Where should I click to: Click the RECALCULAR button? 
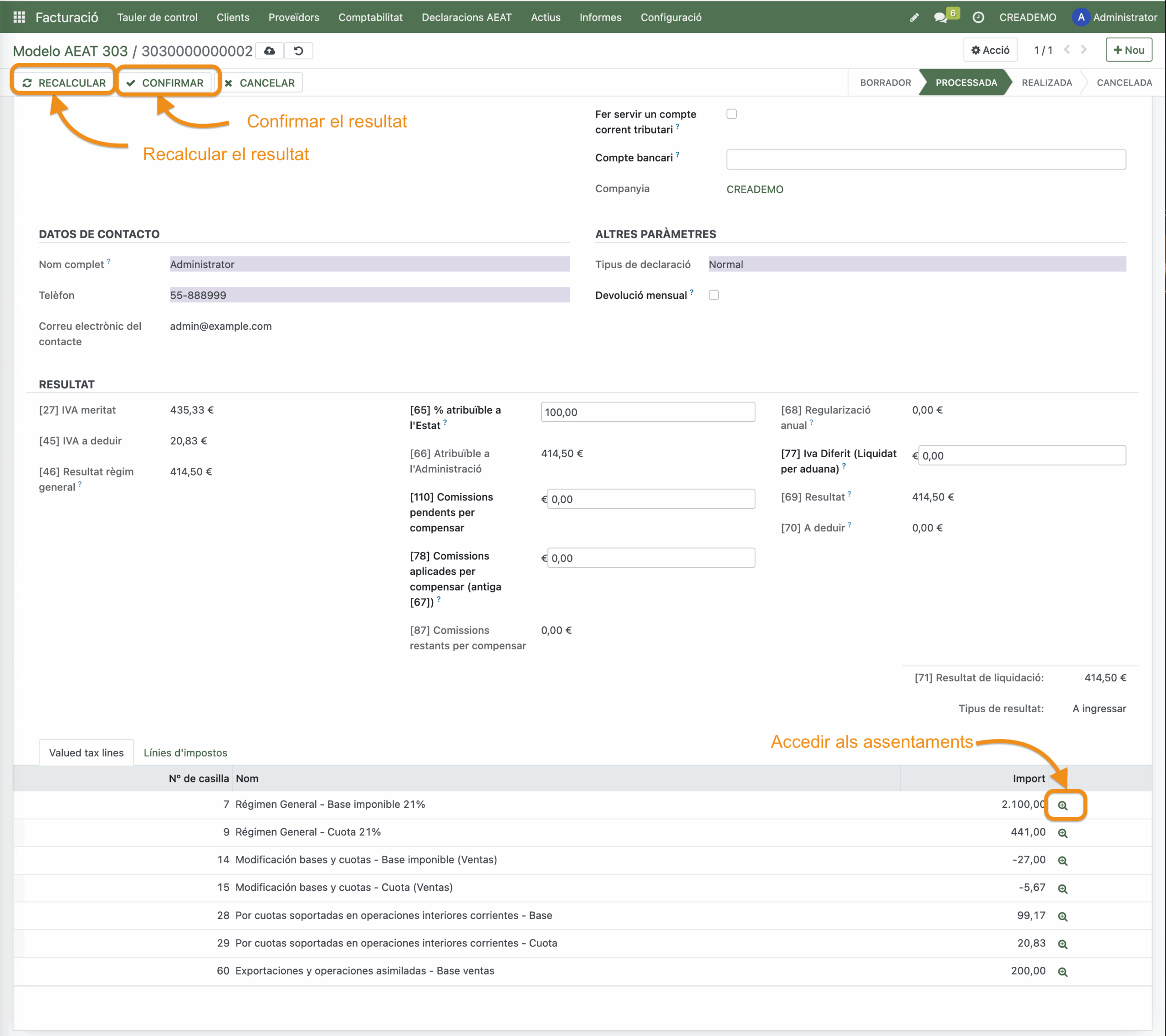point(65,83)
